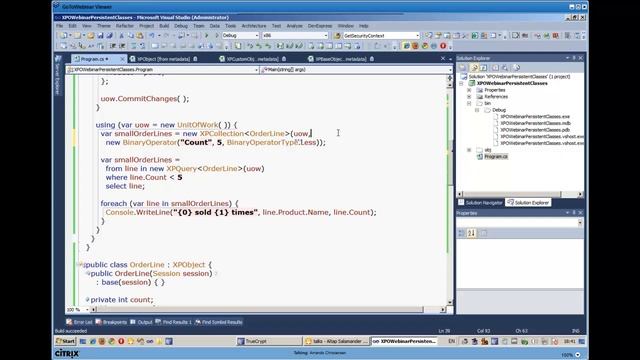Open Find Results 1 tab
The height and width of the screenshot is (360, 640).
tap(173, 322)
